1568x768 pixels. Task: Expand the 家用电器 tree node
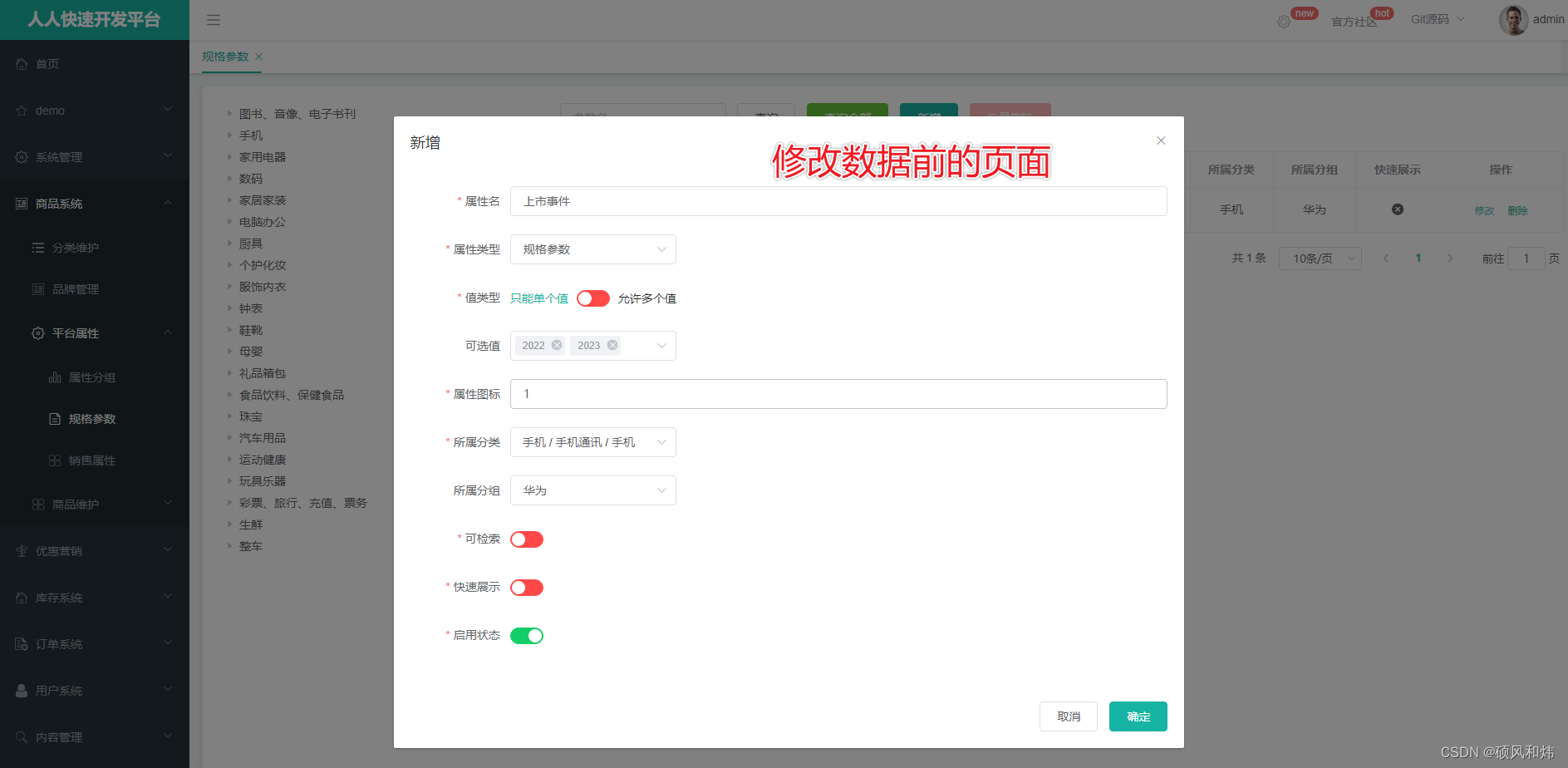[230, 157]
